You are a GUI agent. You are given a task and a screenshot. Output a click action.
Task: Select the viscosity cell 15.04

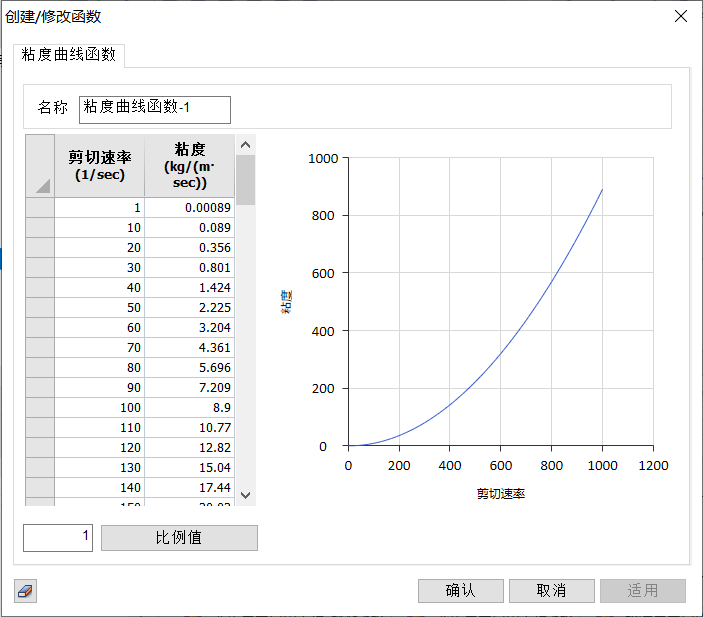pos(189,468)
